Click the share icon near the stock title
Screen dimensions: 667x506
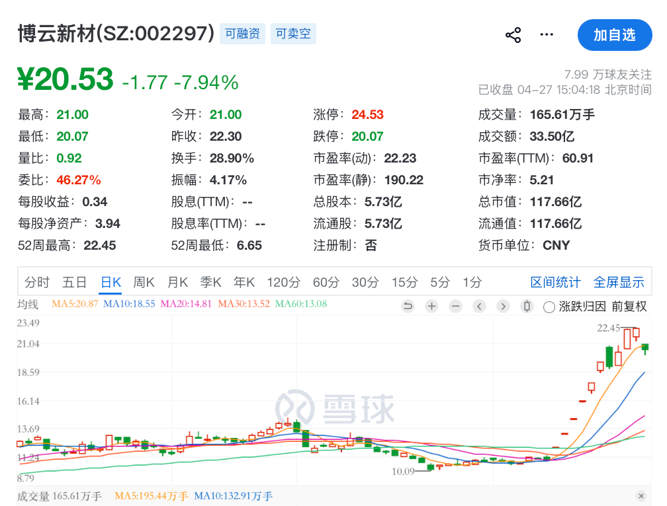coord(513,35)
